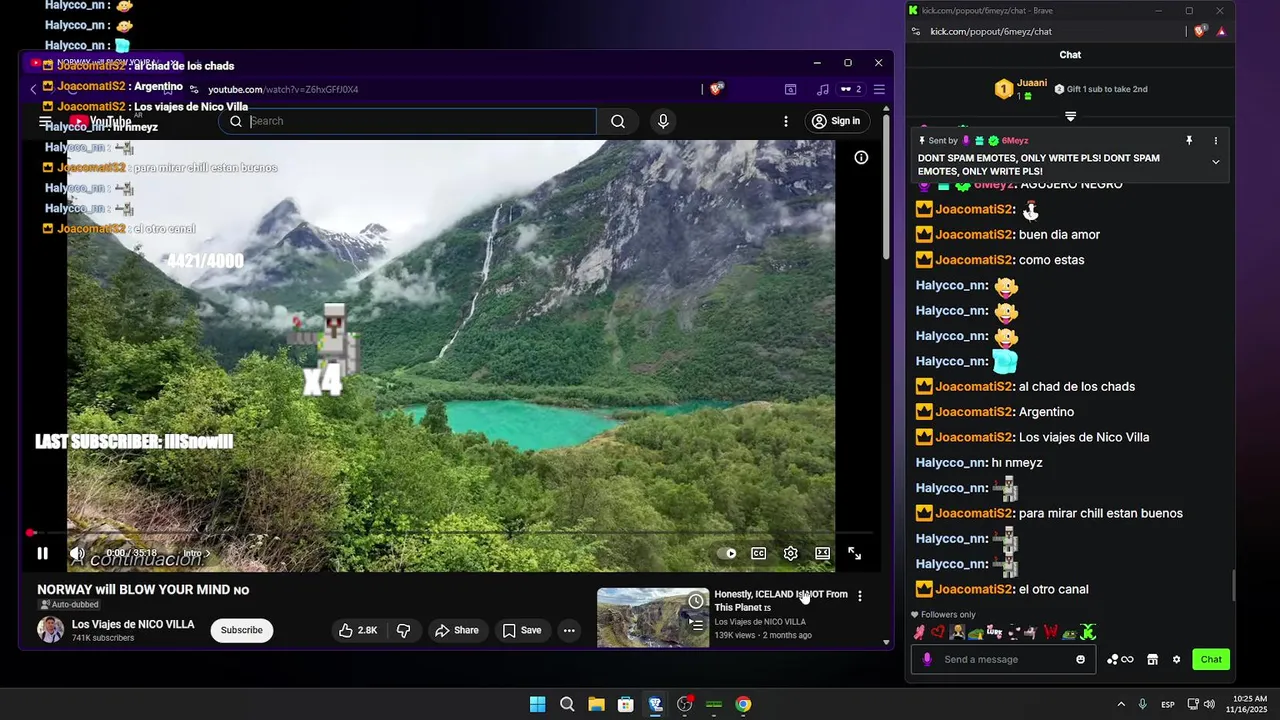The image size is (1280, 720).
Task: Open Los Viajes de NICO VILLA channel
Action: [133, 624]
